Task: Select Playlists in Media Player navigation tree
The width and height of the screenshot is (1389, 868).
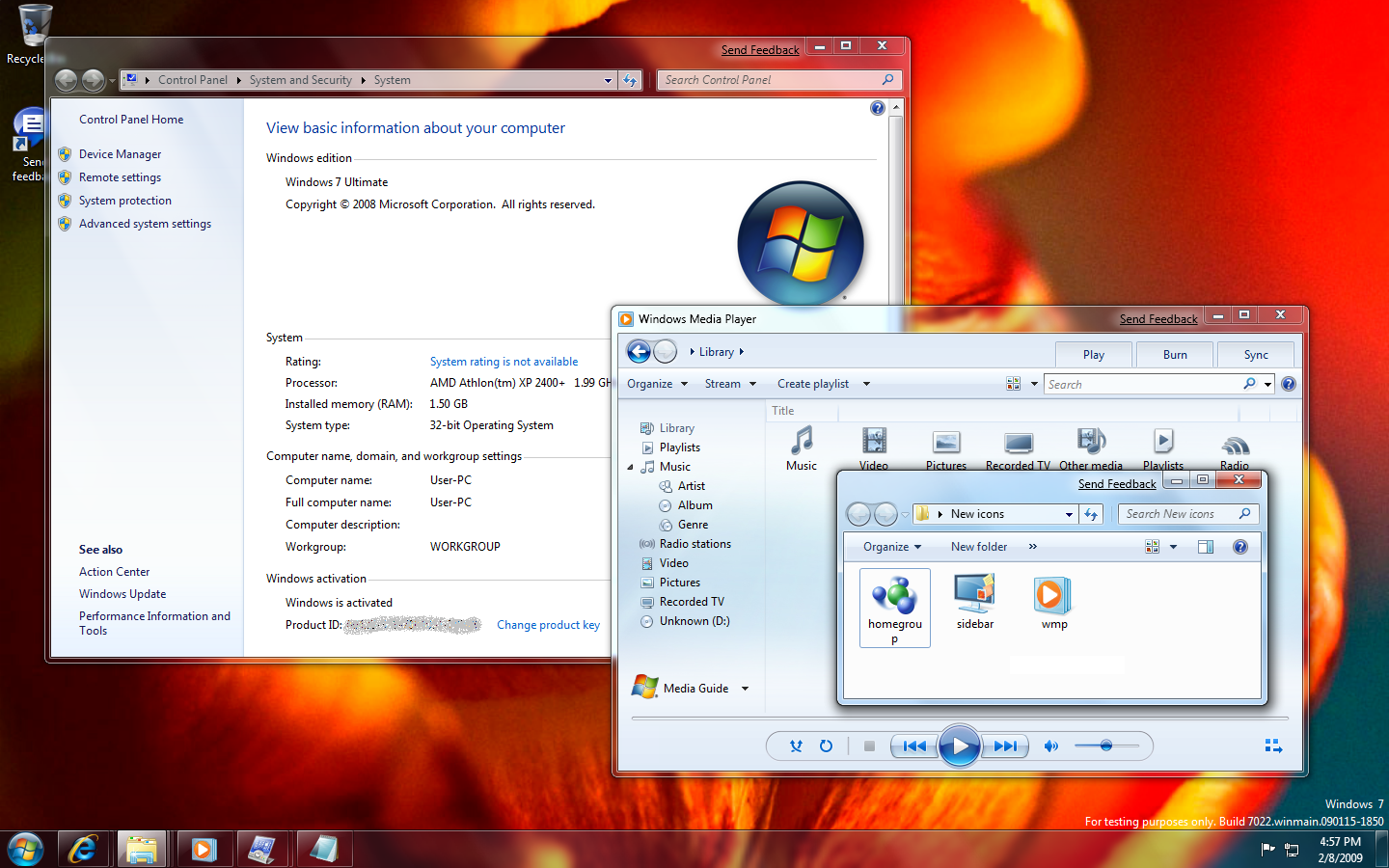Action: point(680,448)
